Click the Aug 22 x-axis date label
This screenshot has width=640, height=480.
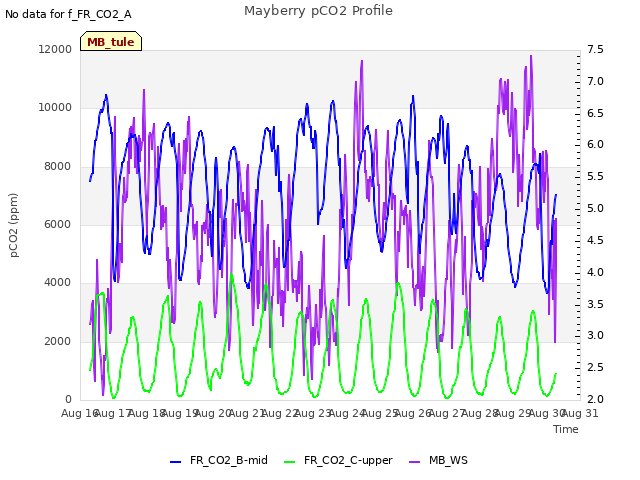(280, 413)
